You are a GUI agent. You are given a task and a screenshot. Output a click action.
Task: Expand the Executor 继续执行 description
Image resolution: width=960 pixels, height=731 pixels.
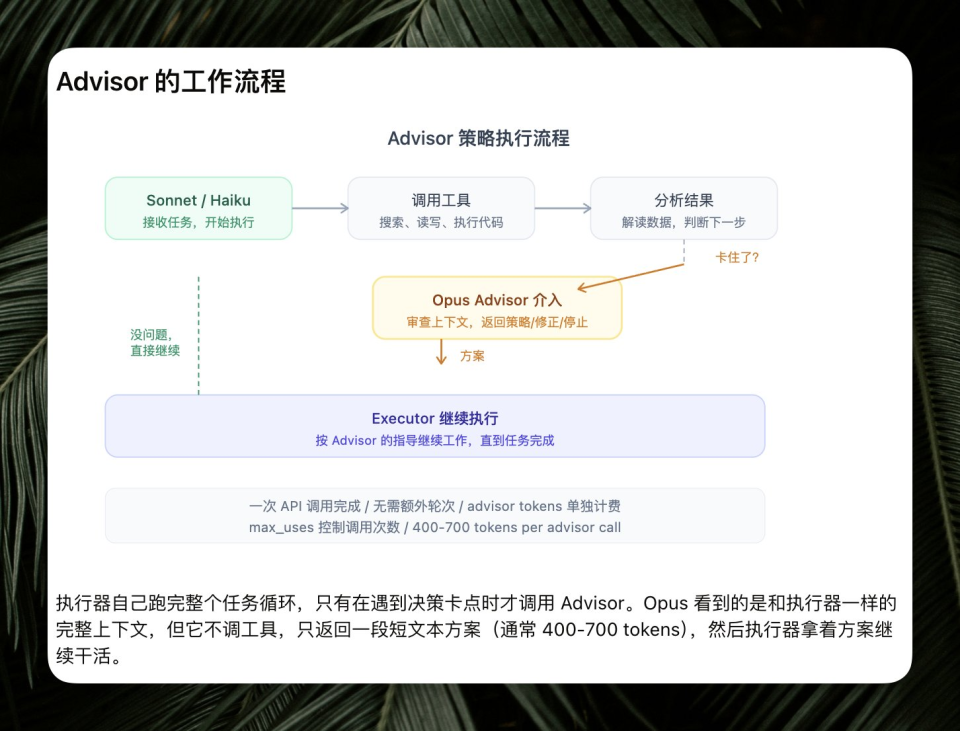coord(434,439)
